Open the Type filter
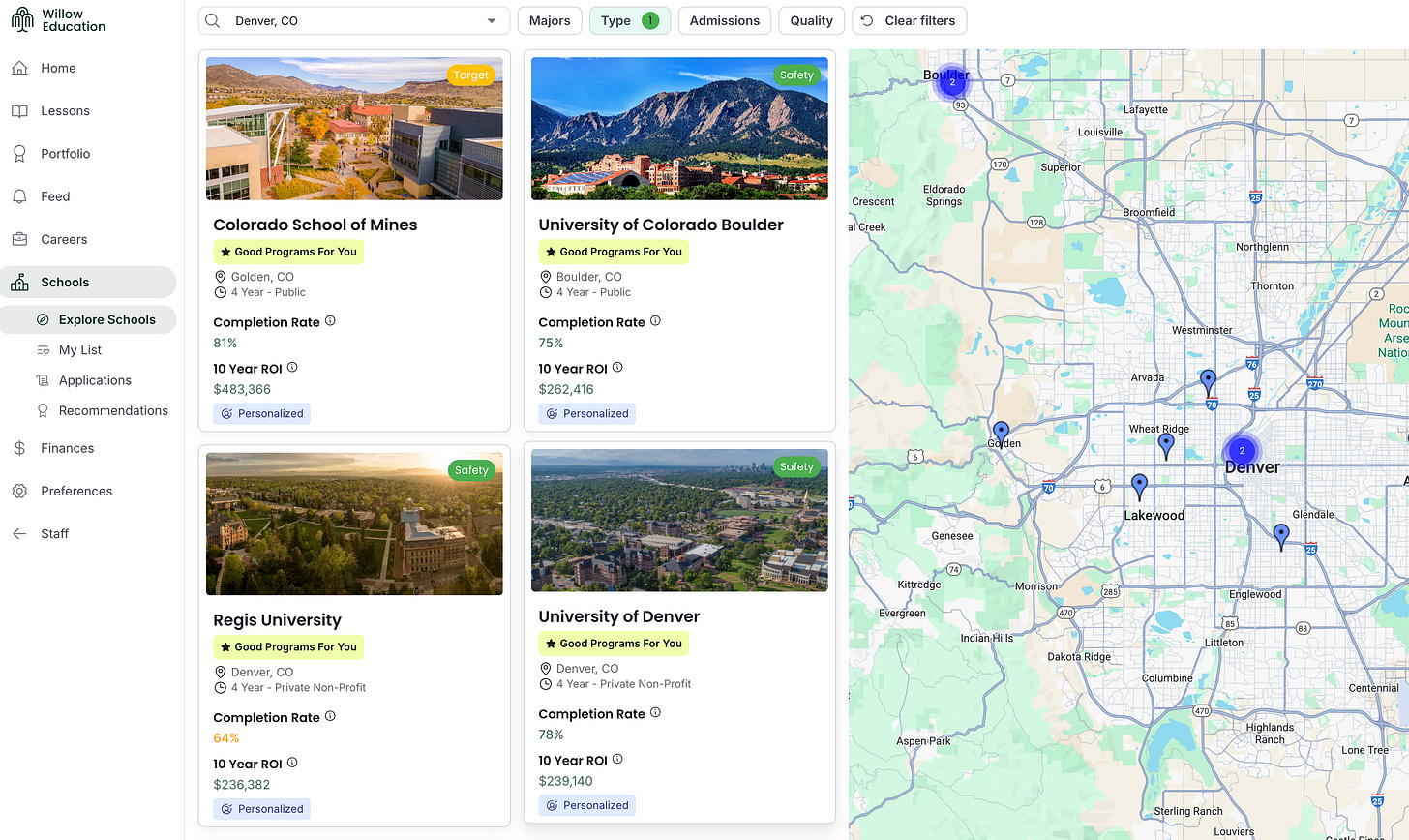 click(x=630, y=20)
